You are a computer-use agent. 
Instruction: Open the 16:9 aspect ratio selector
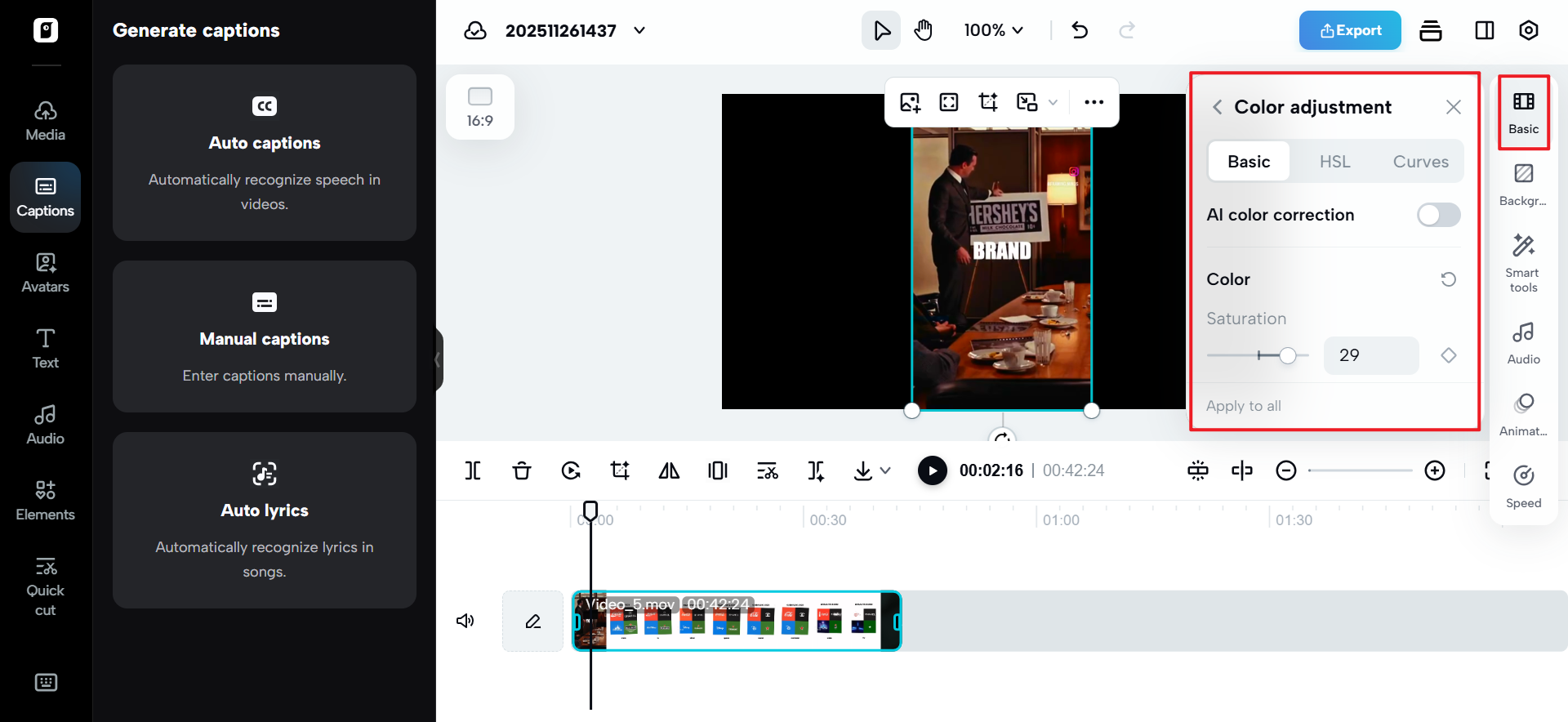480,107
